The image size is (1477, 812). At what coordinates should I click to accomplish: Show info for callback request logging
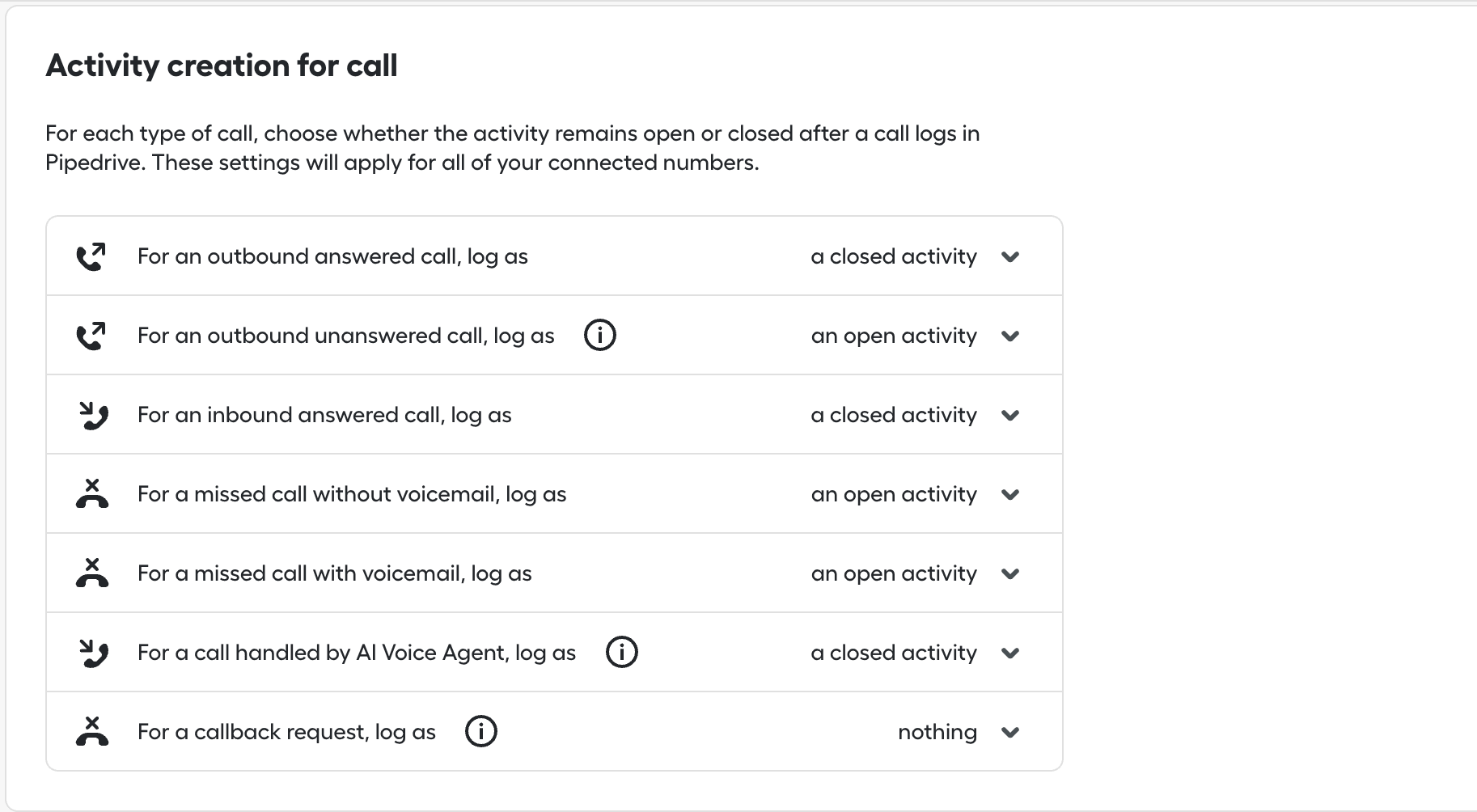(480, 731)
